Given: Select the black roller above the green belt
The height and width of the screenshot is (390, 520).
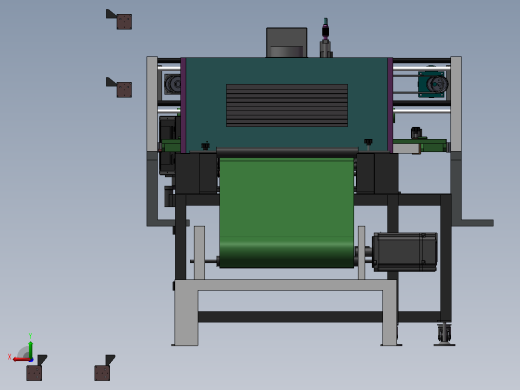Looking at the screenshot, I should click(287, 153).
